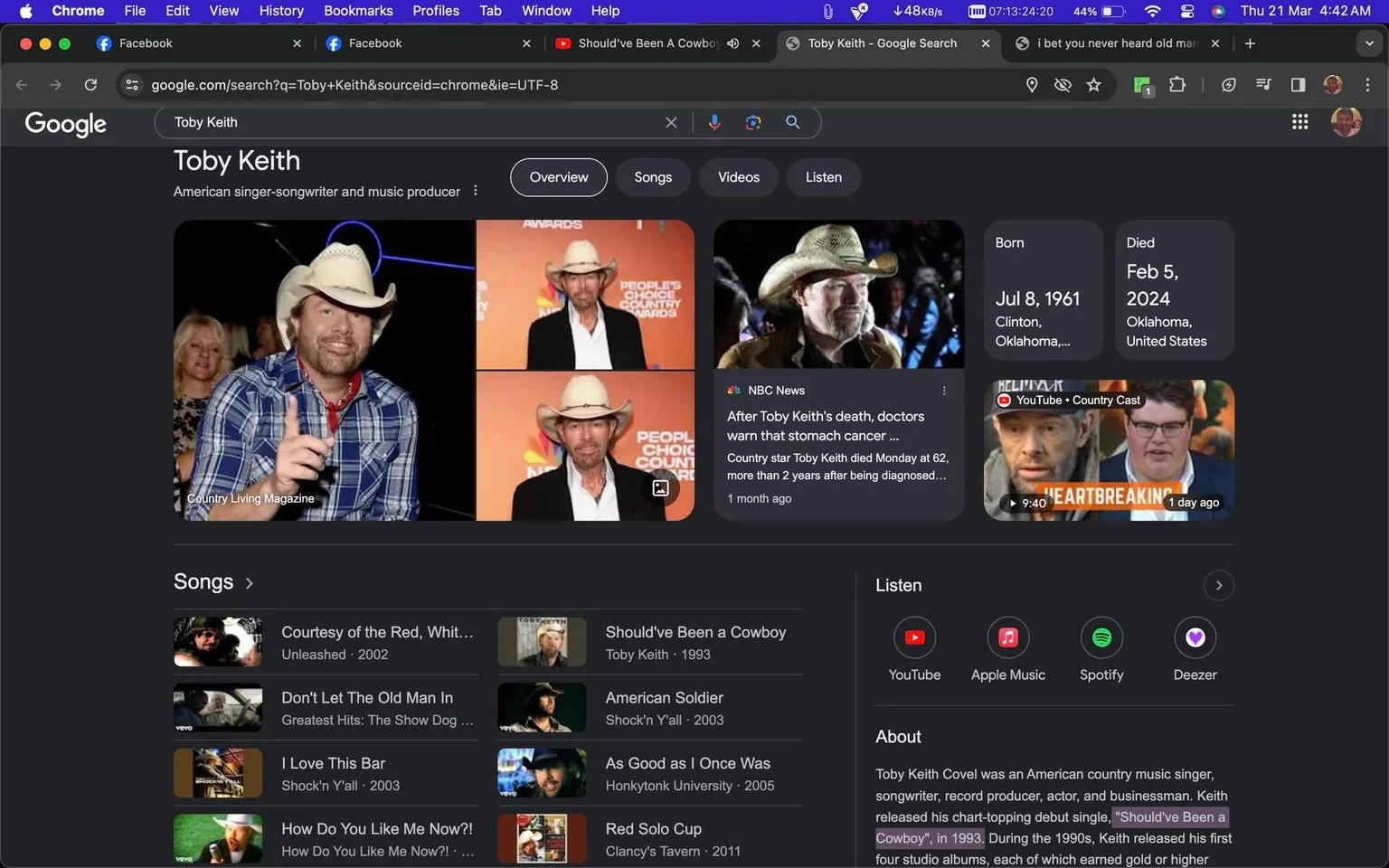Viewport: 1389px width, 868px height.
Task: Open the song Red Solo Cup
Action: [653, 828]
